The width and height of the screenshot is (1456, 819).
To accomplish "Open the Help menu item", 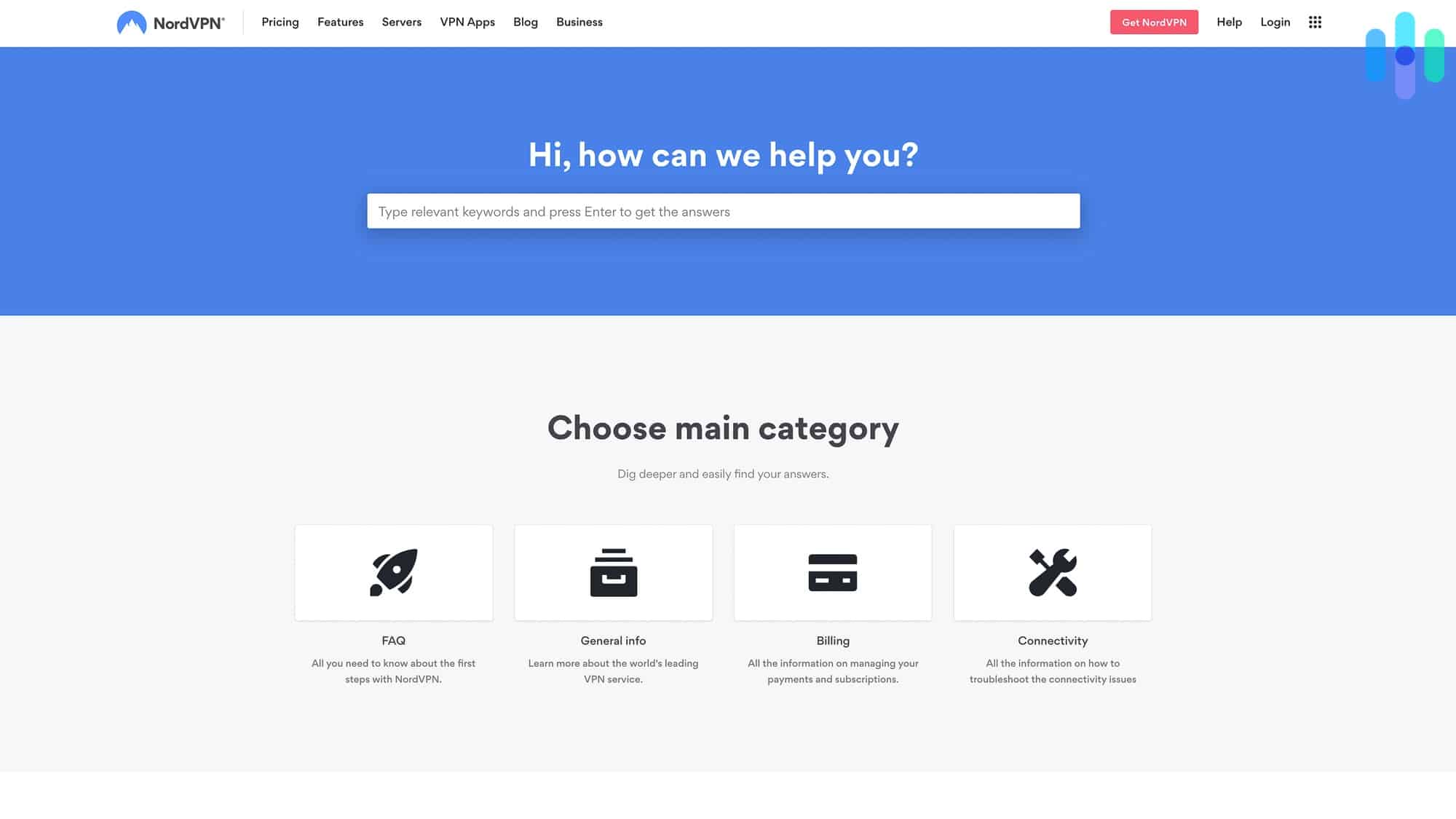I will coord(1229,22).
